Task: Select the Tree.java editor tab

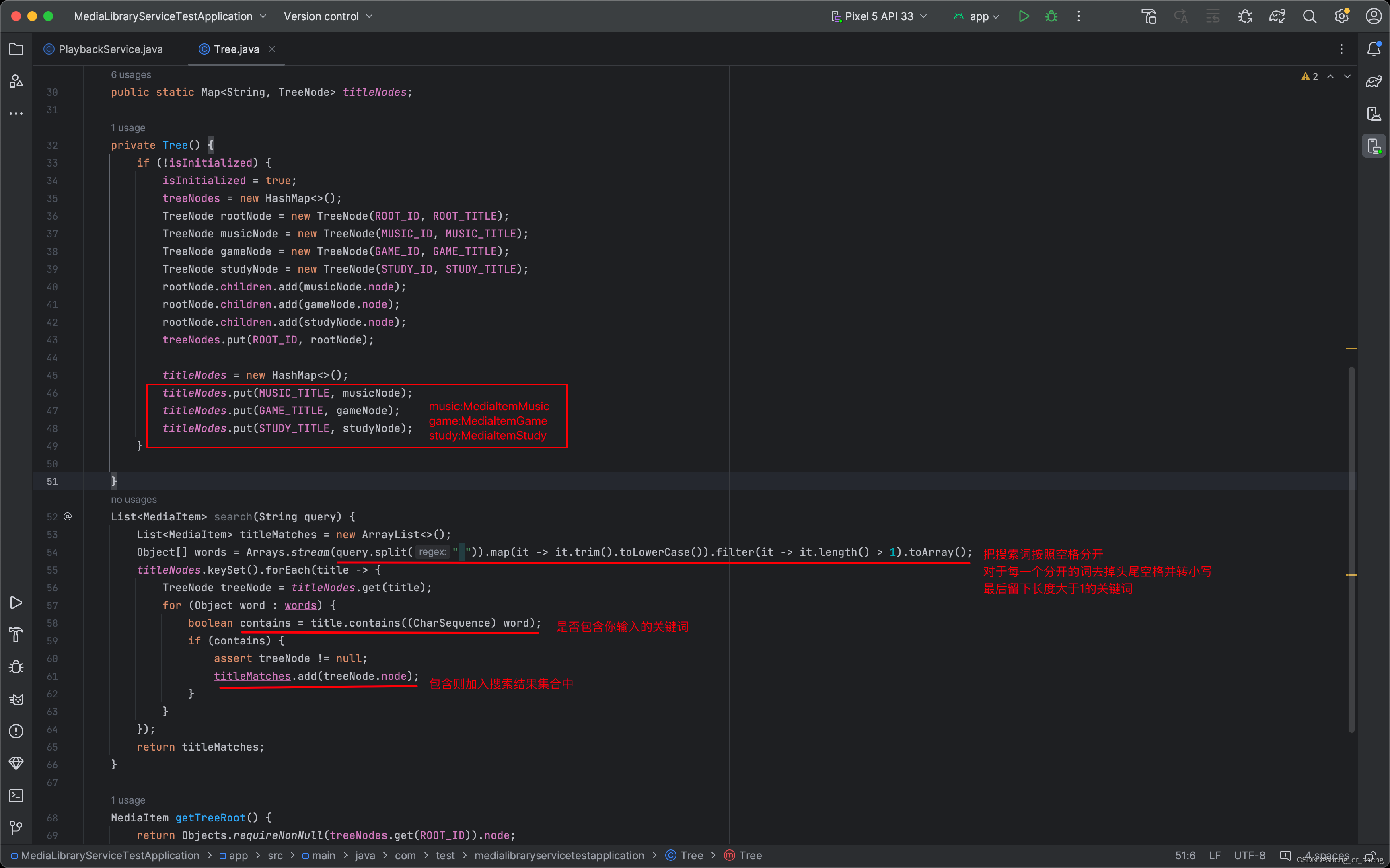Action: point(234,49)
